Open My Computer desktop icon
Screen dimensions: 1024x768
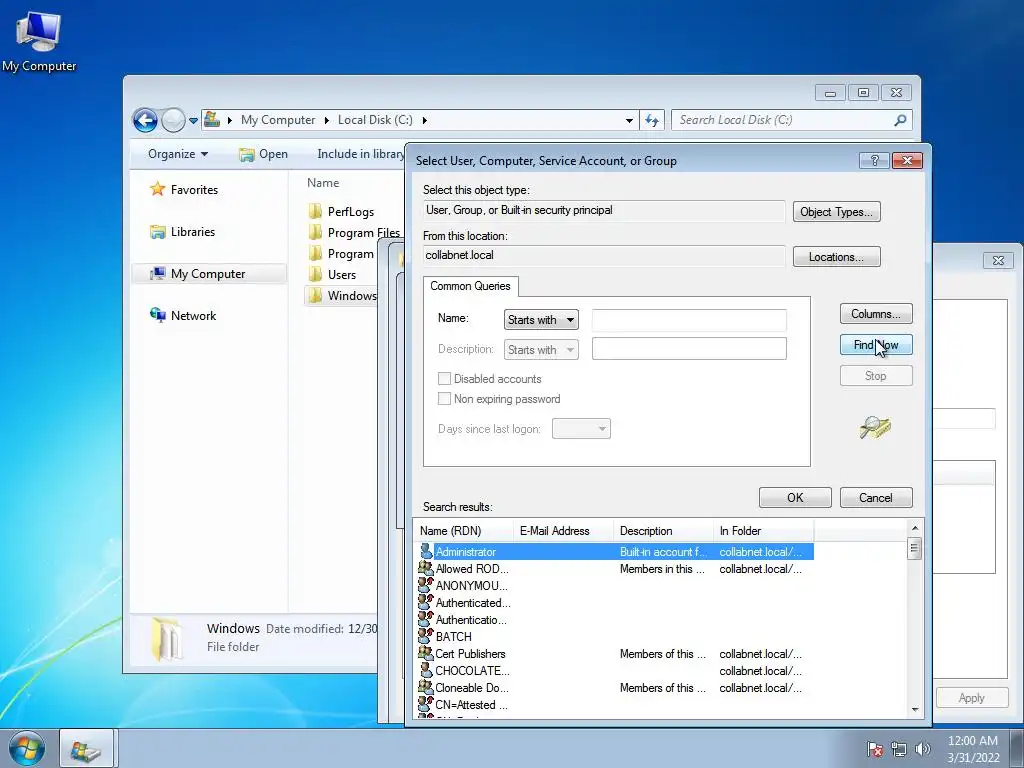click(x=39, y=40)
